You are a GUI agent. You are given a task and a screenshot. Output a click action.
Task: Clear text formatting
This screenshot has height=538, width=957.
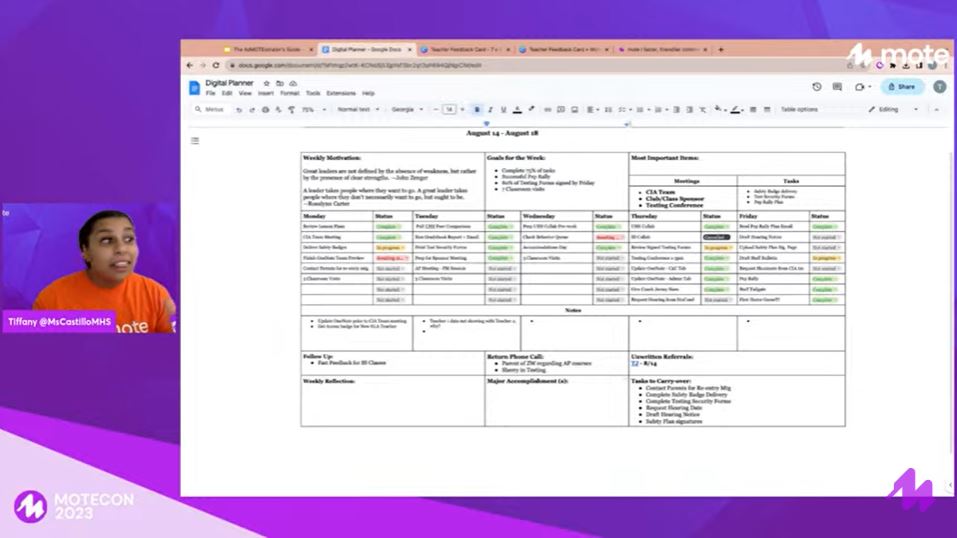703,110
